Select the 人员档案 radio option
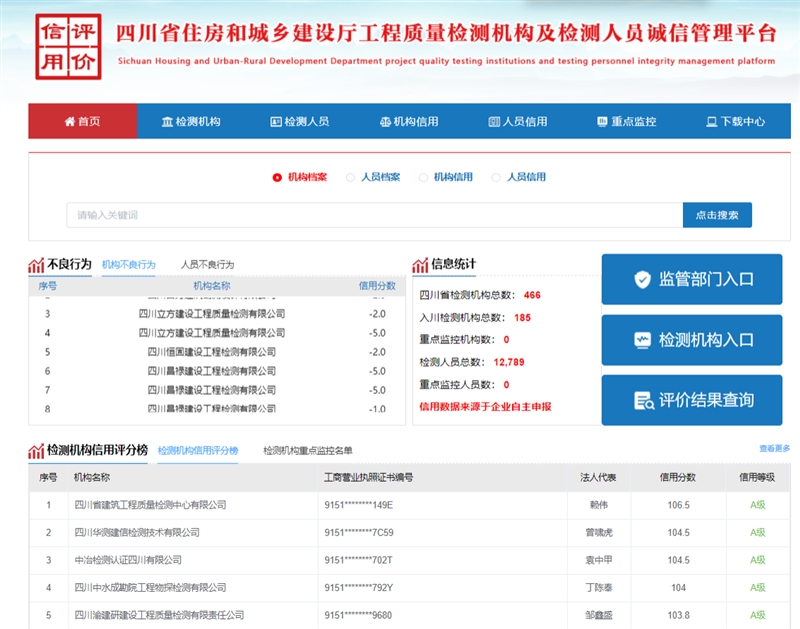800x629 pixels. 350,178
